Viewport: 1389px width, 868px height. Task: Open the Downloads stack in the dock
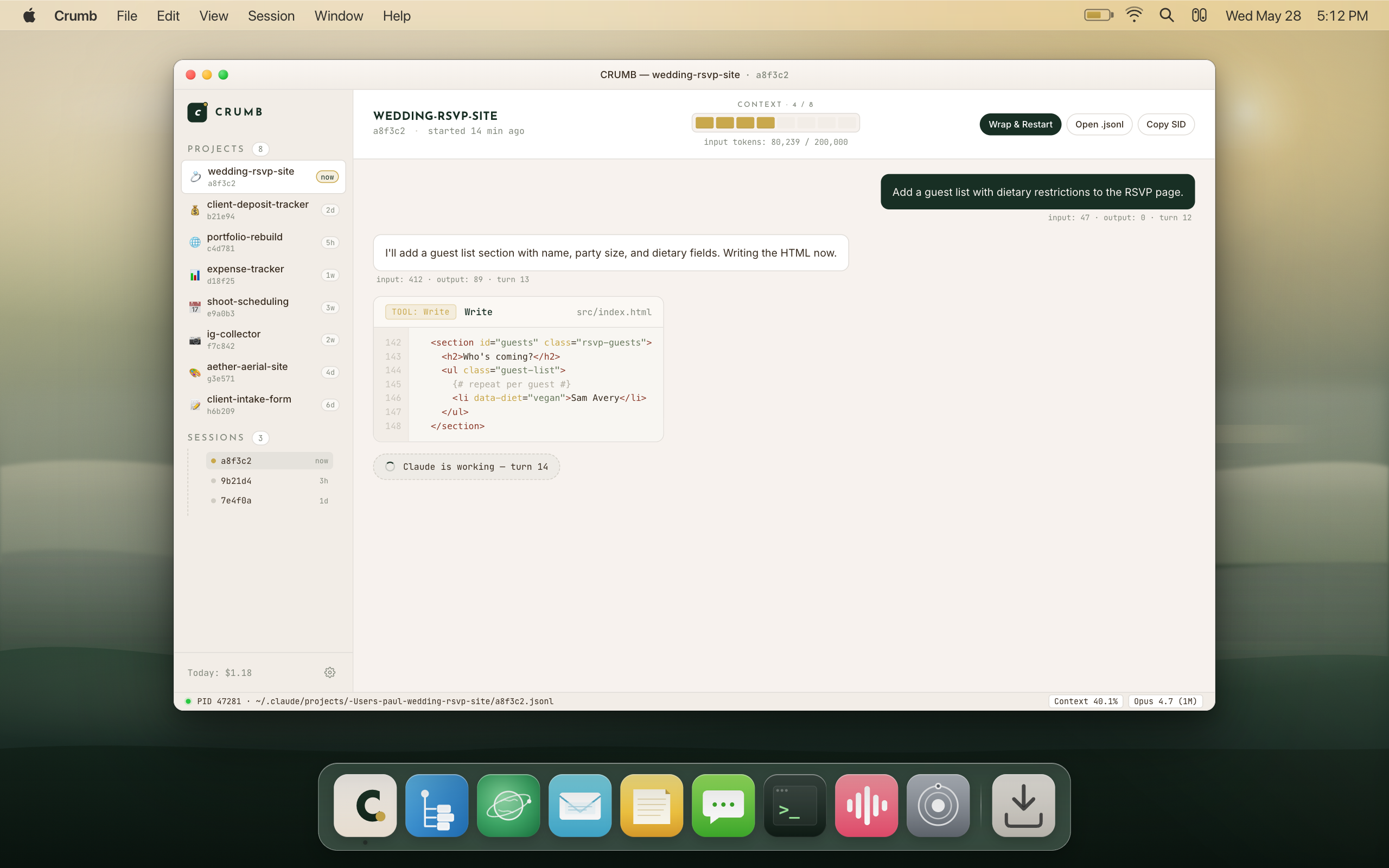1023,806
